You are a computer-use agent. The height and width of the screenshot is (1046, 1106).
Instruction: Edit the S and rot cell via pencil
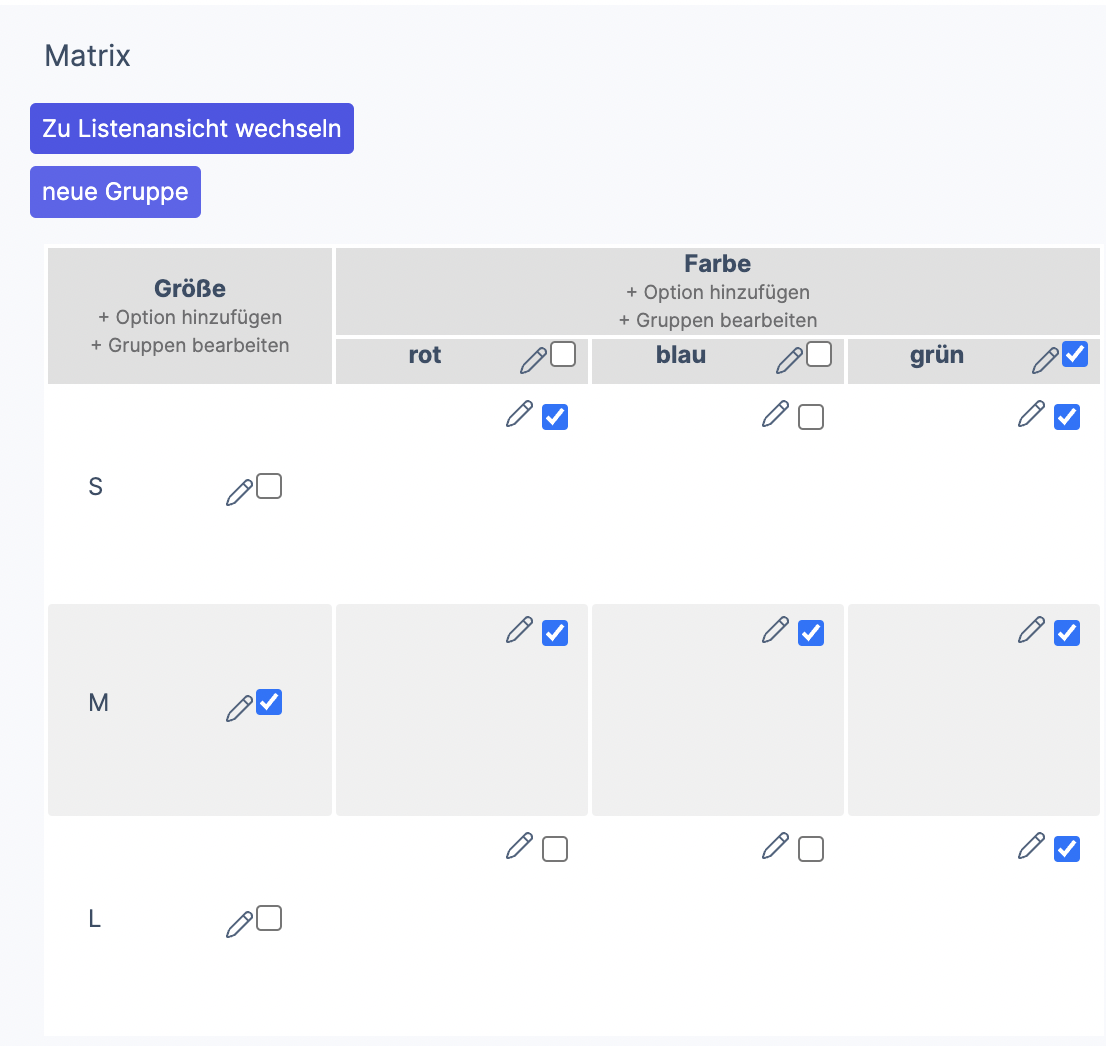point(519,414)
